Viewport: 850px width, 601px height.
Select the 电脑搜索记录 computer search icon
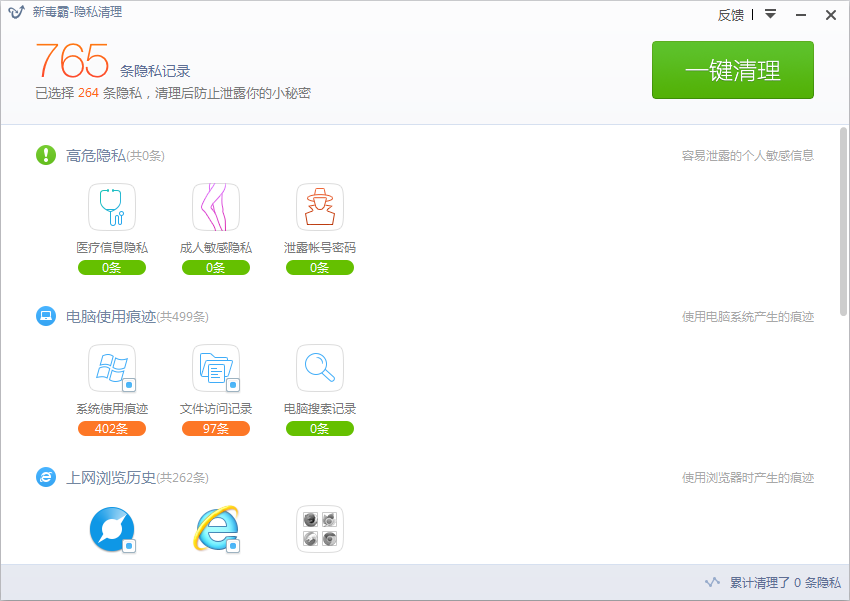(x=320, y=369)
